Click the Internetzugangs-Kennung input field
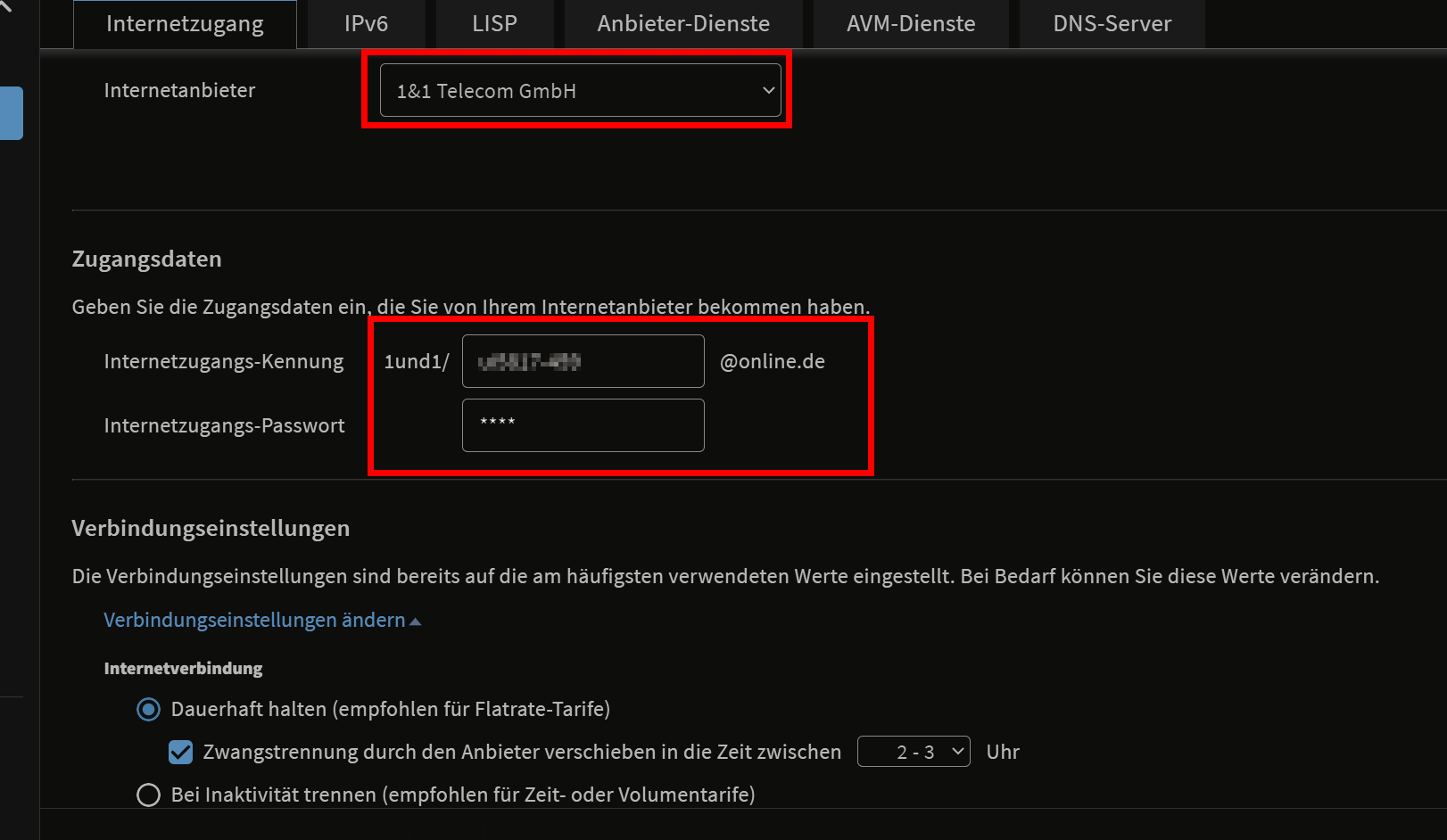Image resolution: width=1447 pixels, height=840 pixels. (583, 361)
